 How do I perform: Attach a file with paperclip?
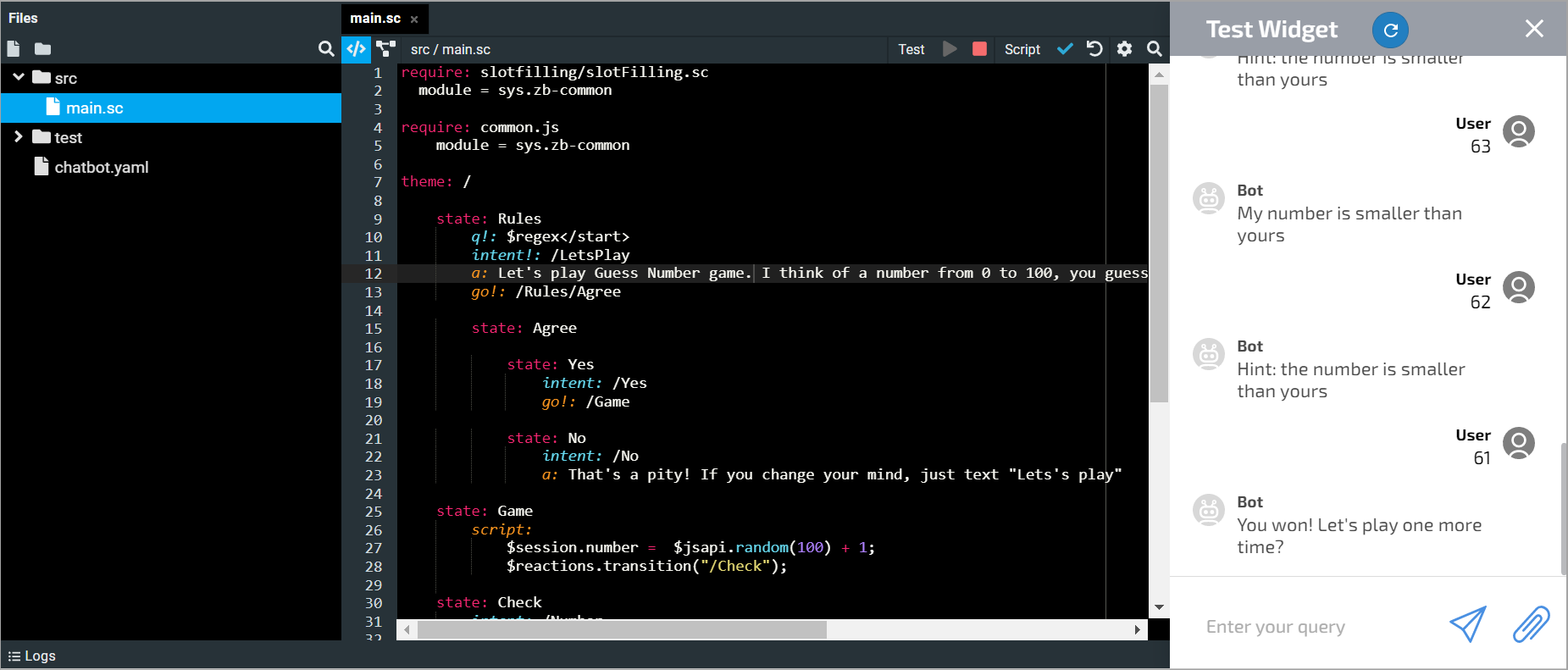click(x=1531, y=625)
